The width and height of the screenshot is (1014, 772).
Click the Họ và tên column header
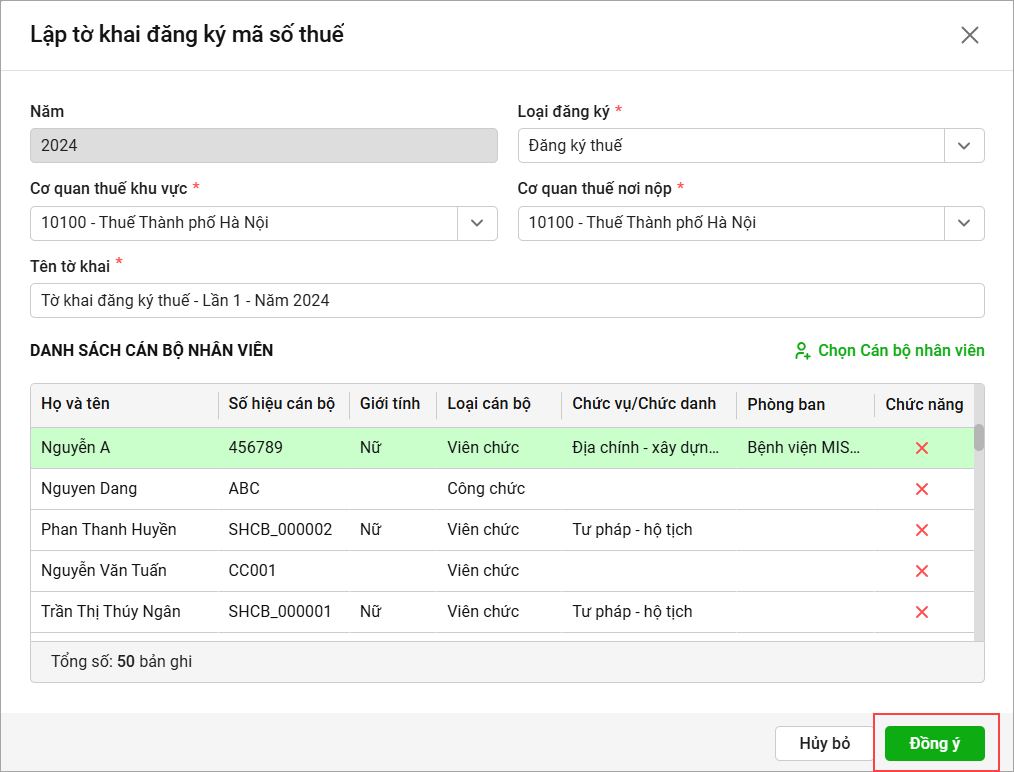(x=76, y=405)
